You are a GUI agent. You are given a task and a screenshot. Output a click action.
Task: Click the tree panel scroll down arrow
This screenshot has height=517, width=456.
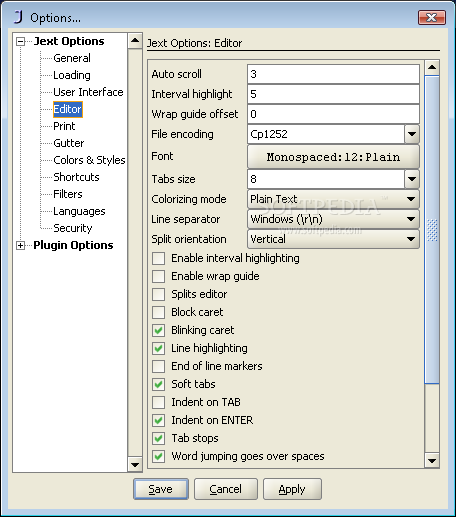click(135, 464)
